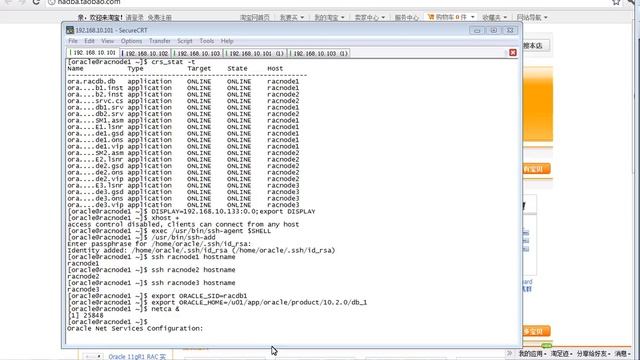Open the Help menu in SecureCRT
Viewport: 640px width, 360px height.
pyautogui.click(x=227, y=41)
